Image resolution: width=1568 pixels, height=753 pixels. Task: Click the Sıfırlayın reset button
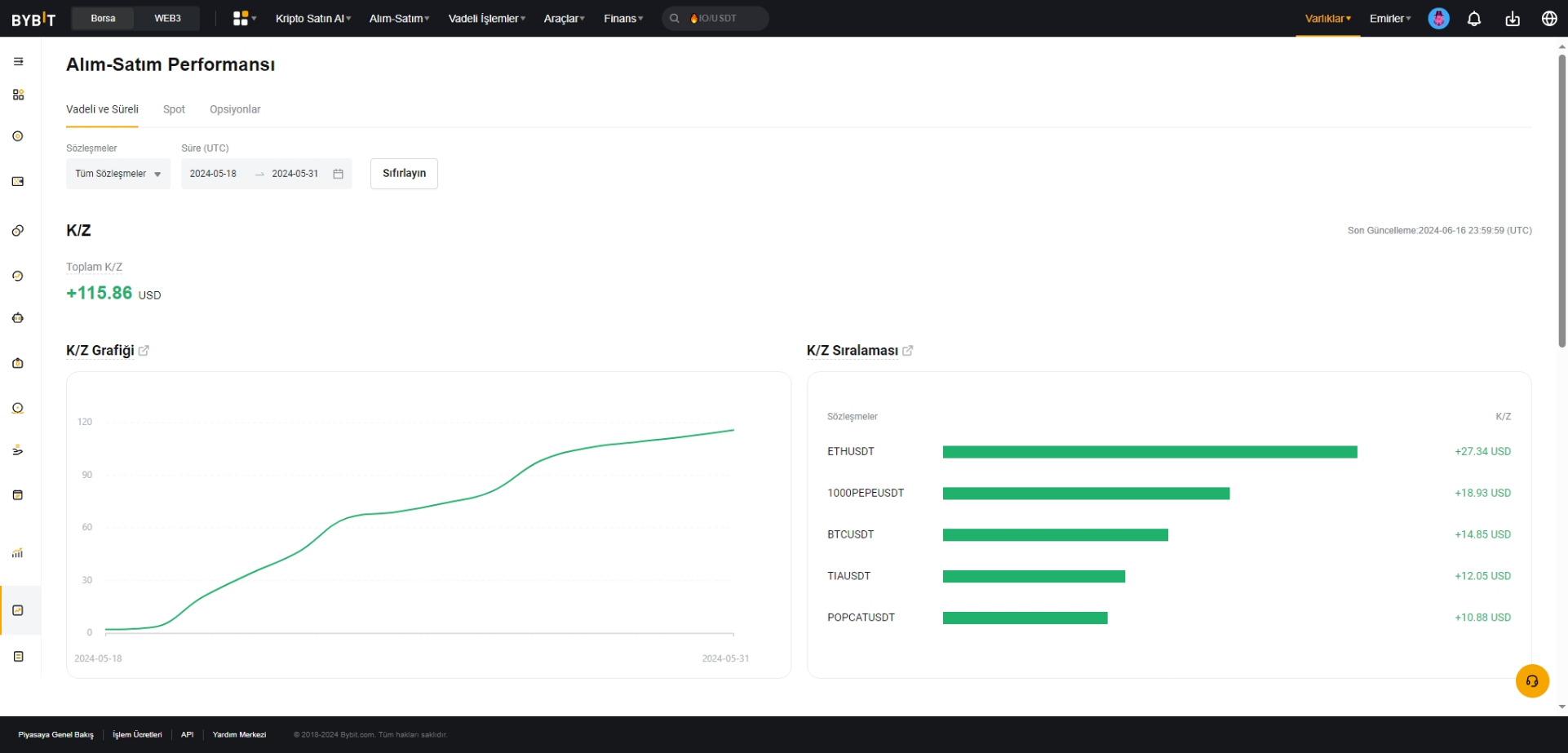(404, 174)
